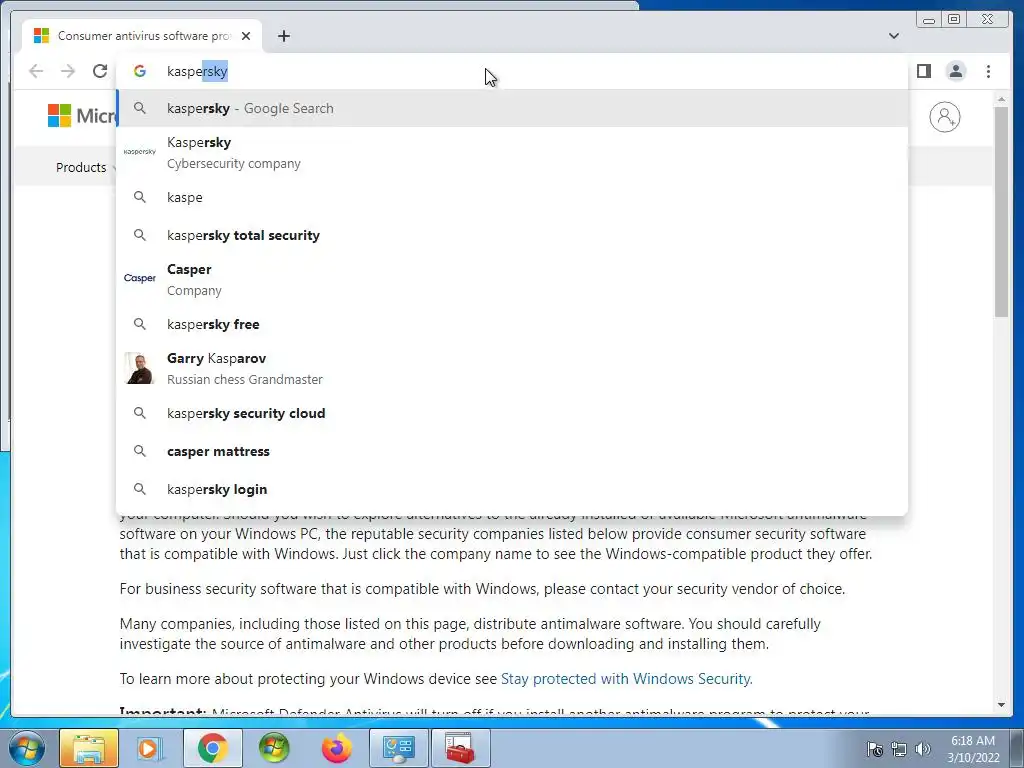Screen dimensions: 1024x768
Task: Click the address bar text field
Action: (512, 71)
